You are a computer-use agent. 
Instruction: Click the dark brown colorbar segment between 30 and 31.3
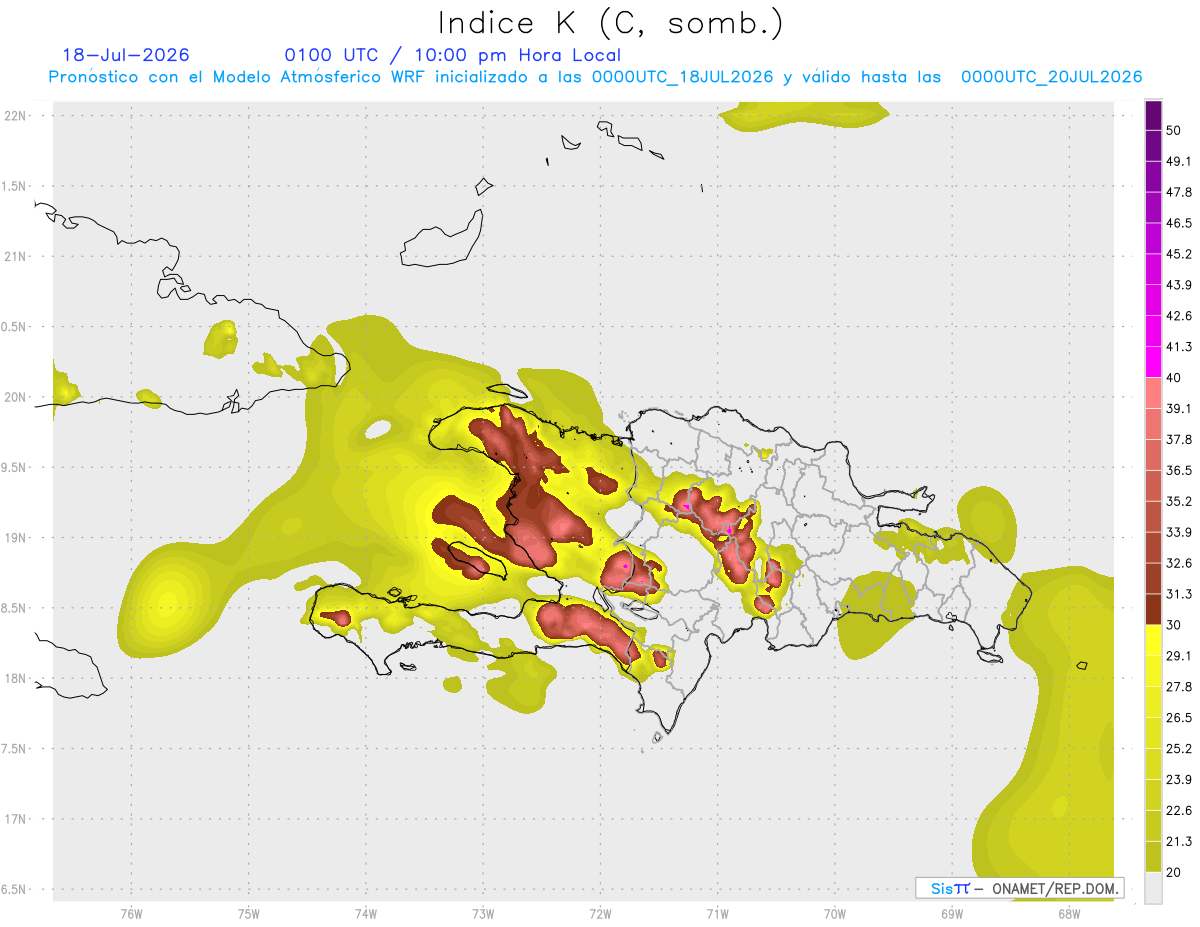pyautogui.click(x=1153, y=610)
